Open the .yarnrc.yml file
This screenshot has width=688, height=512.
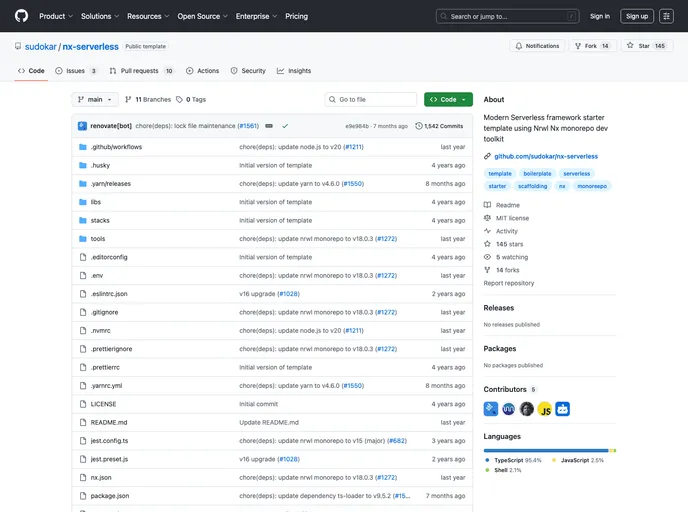[106, 386]
